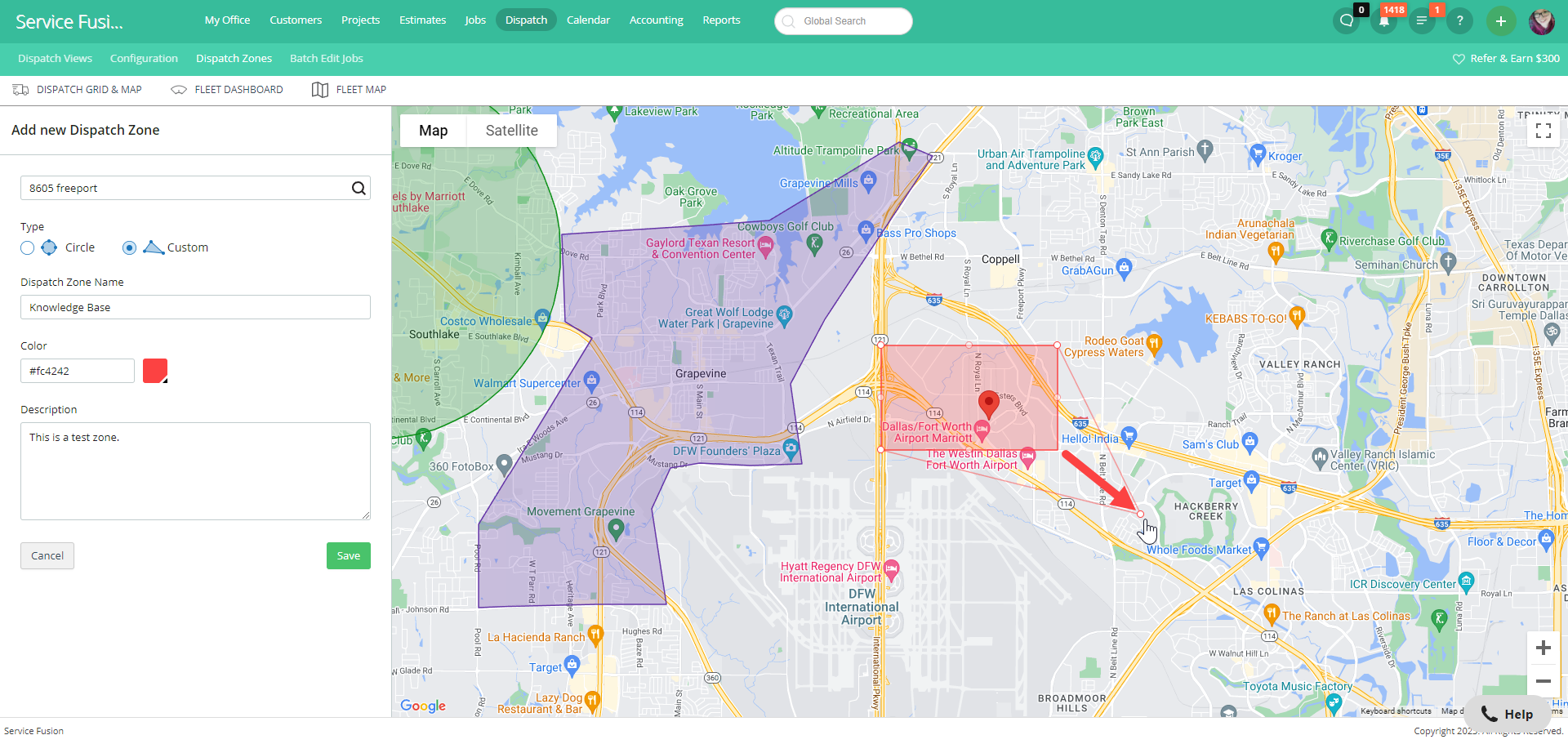Open the Accounting menu

coord(656,20)
